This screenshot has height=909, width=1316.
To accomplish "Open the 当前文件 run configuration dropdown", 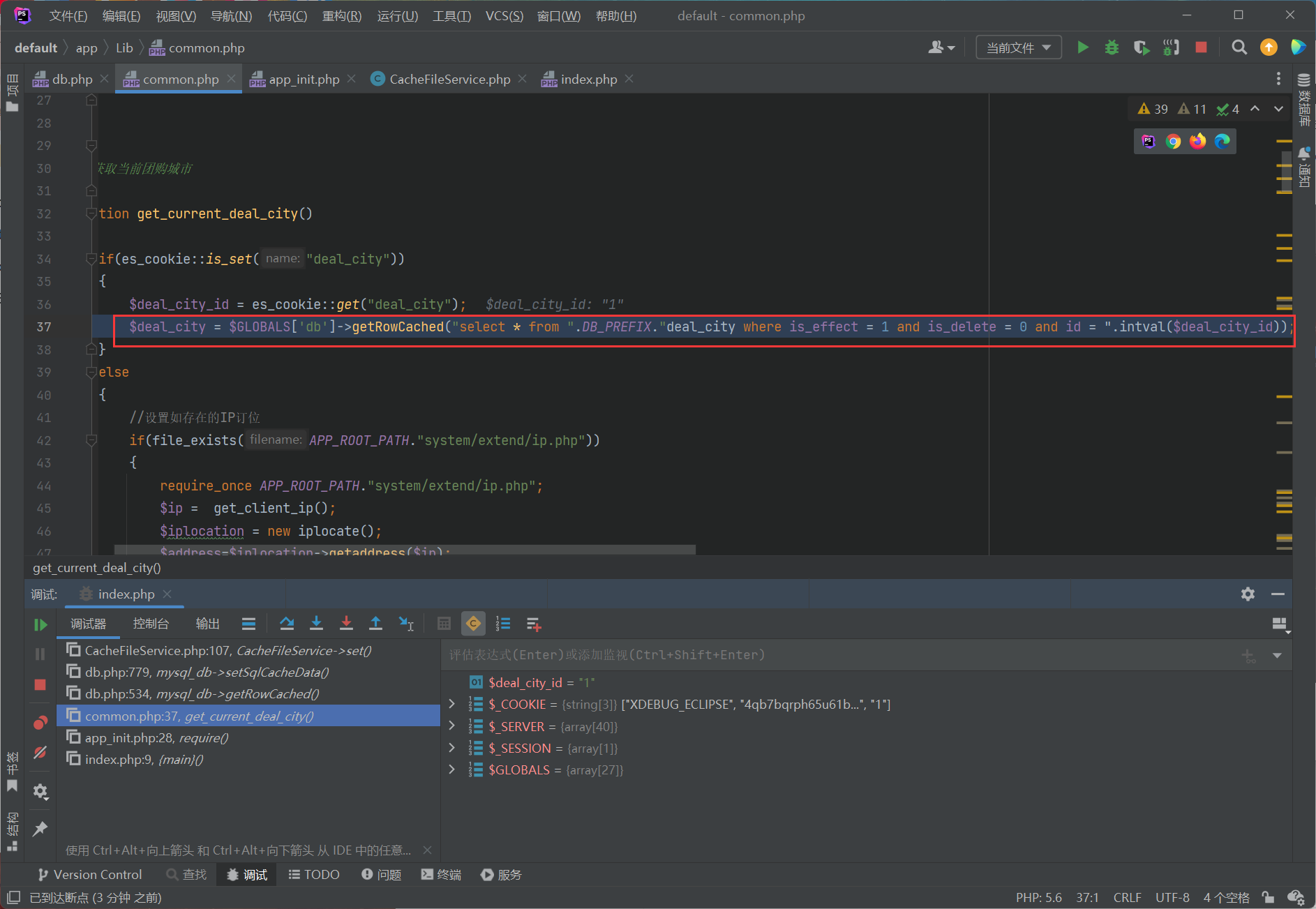I will pyautogui.click(x=1018, y=47).
